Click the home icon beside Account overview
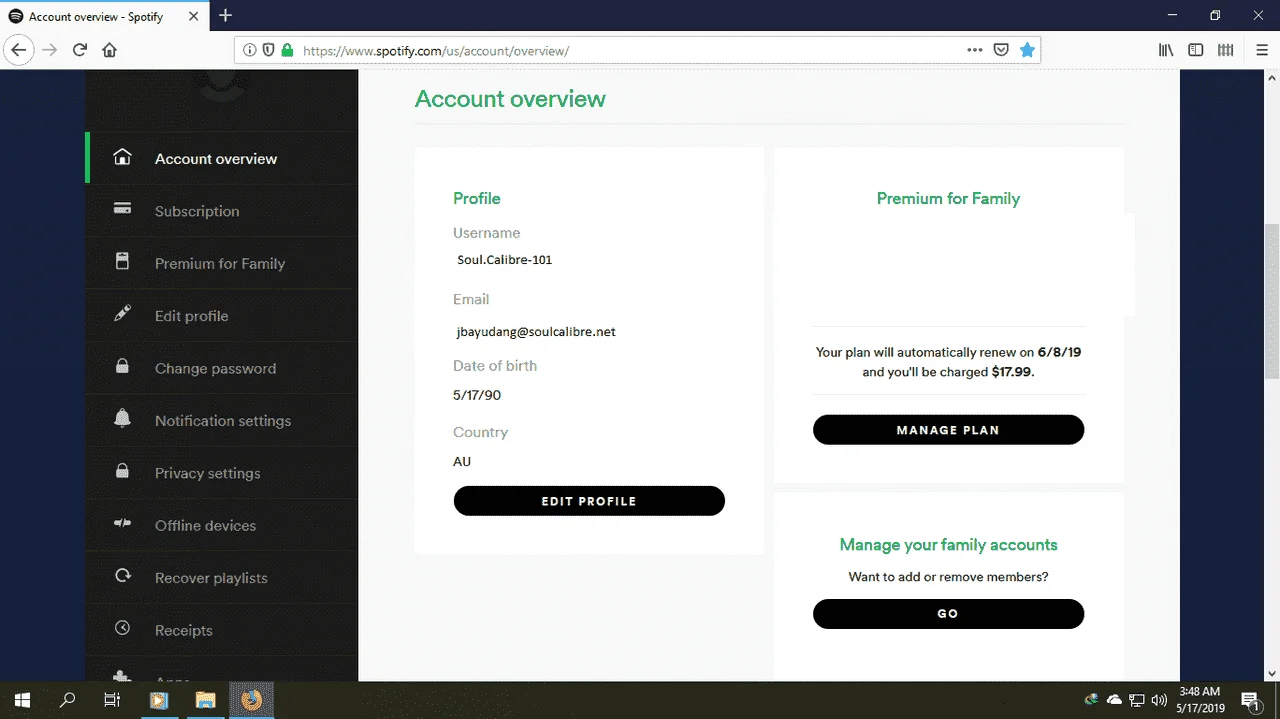This screenshot has width=1280, height=719. 122,157
